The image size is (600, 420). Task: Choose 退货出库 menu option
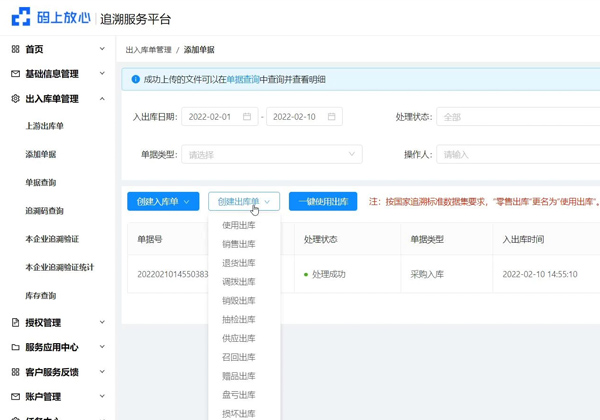coord(239,263)
